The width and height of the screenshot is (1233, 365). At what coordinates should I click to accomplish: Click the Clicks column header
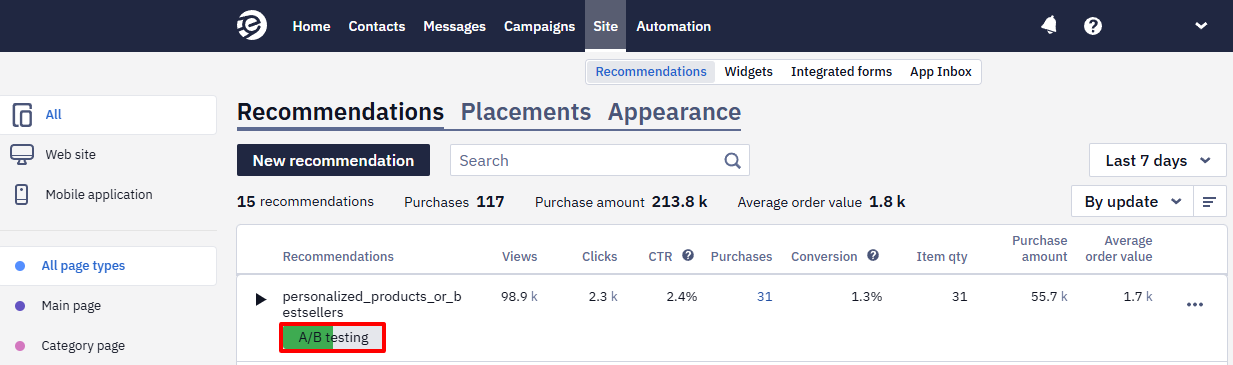[x=600, y=257]
